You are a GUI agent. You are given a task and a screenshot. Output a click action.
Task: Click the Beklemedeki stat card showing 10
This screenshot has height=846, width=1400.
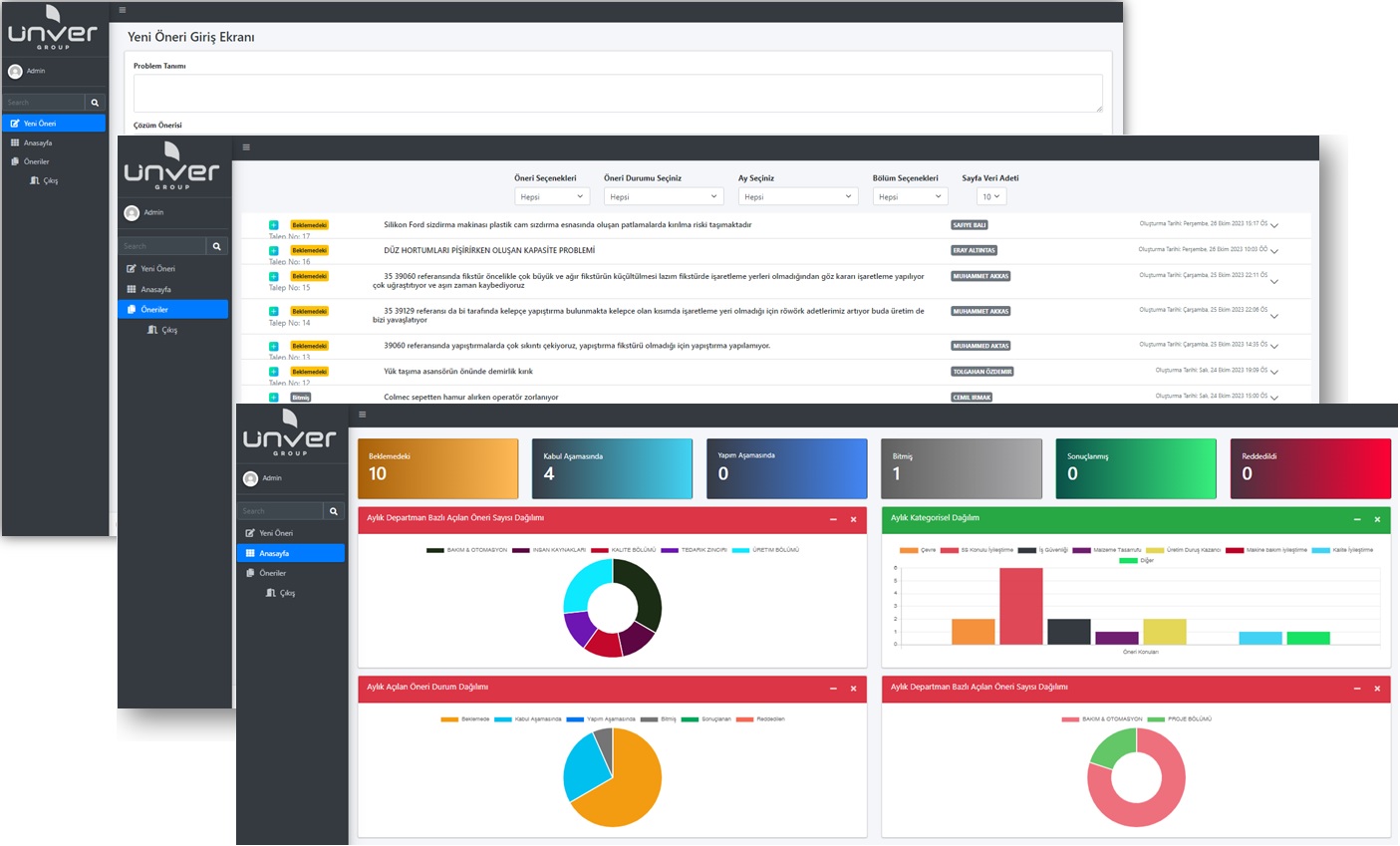tap(437, 468)
